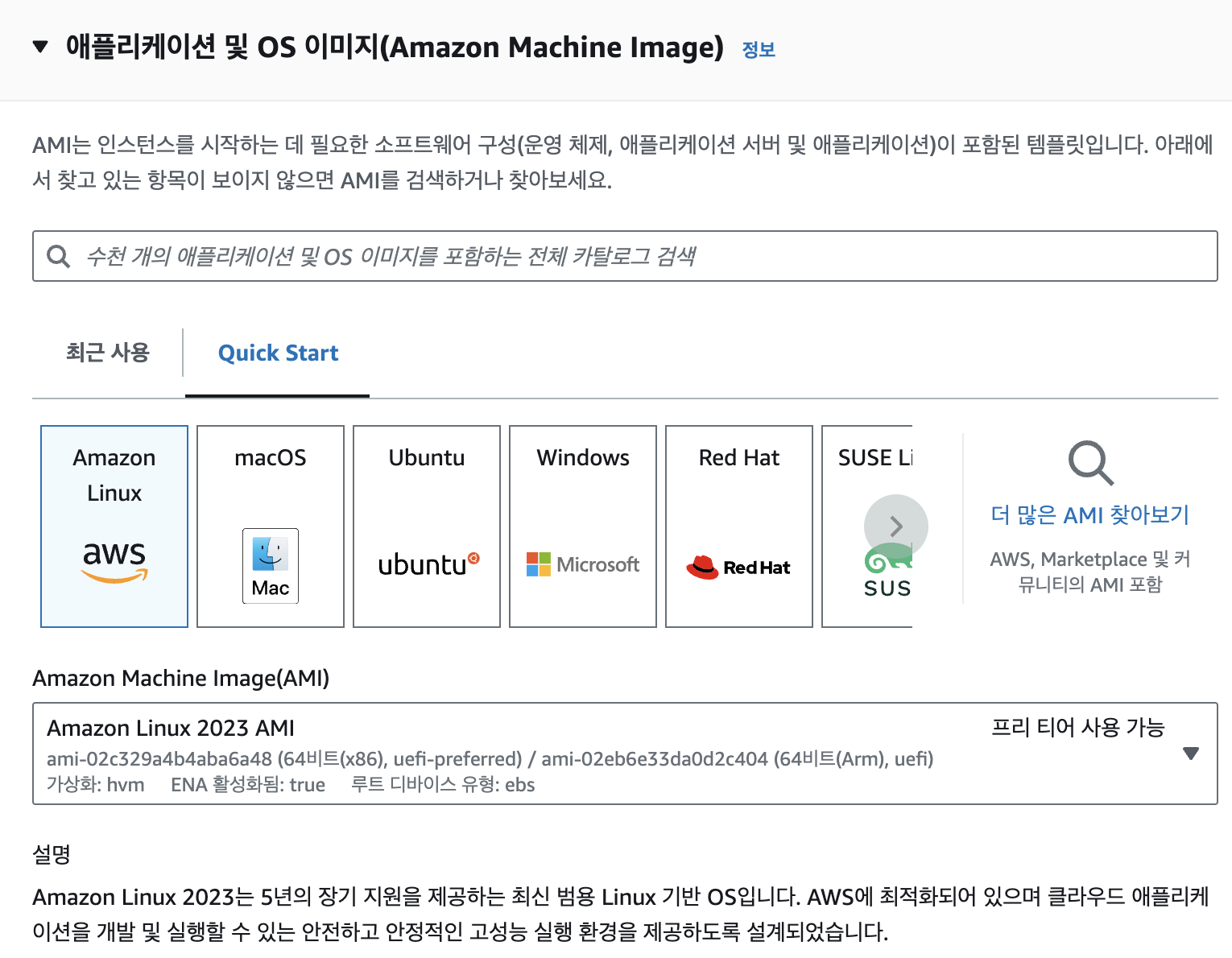
Task: Select the Windows AMI card
Action: click(x=583, y=526)
